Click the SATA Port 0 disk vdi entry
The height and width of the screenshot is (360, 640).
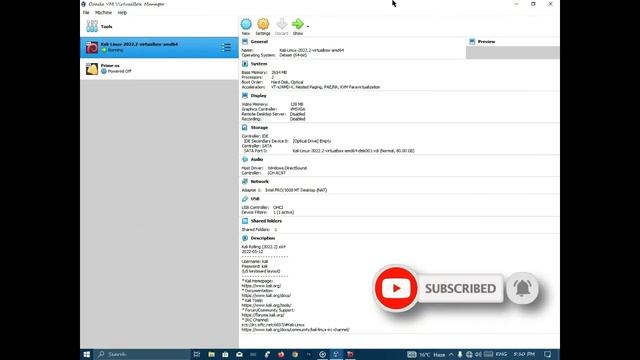(x=353, y=151)
